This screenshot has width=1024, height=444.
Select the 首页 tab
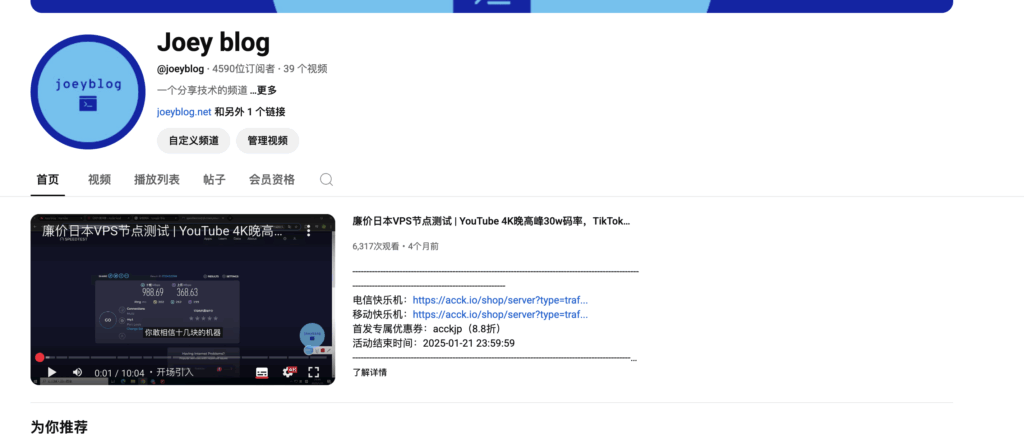[x=48, y=180]
